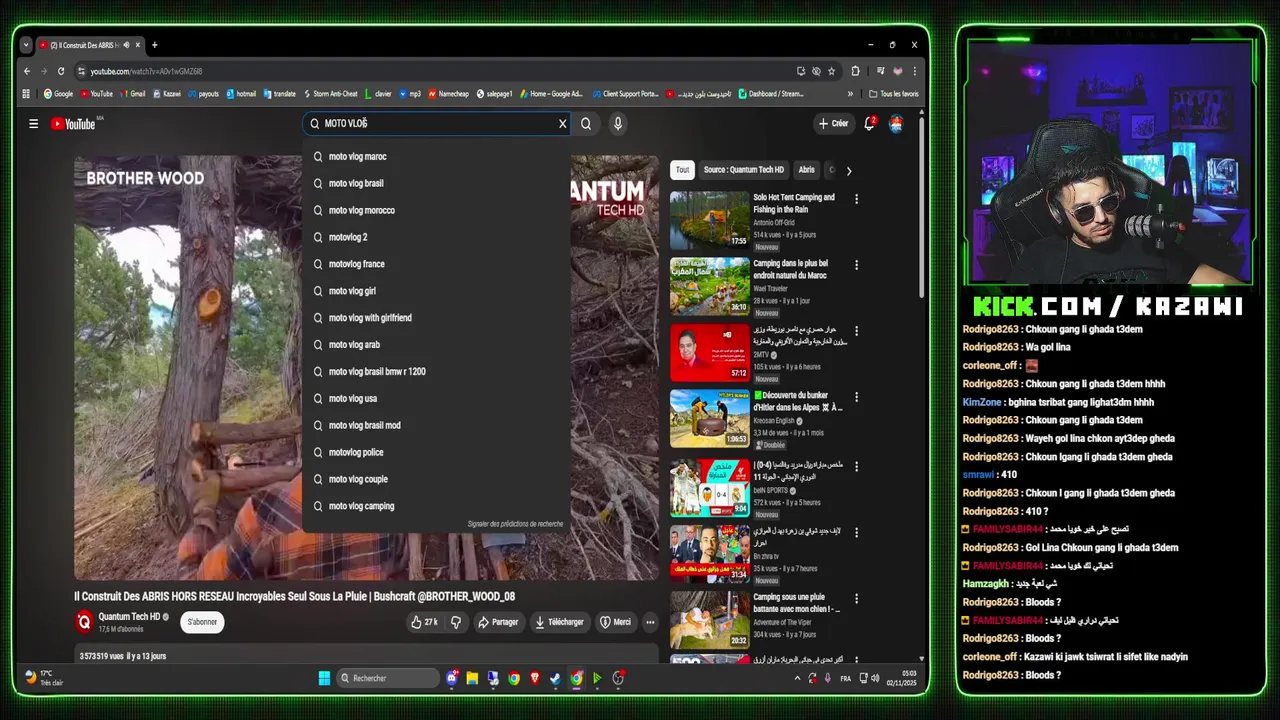Reload the page in Chrome
This screenshot has height=720, width=1280.
click(61, 71)
